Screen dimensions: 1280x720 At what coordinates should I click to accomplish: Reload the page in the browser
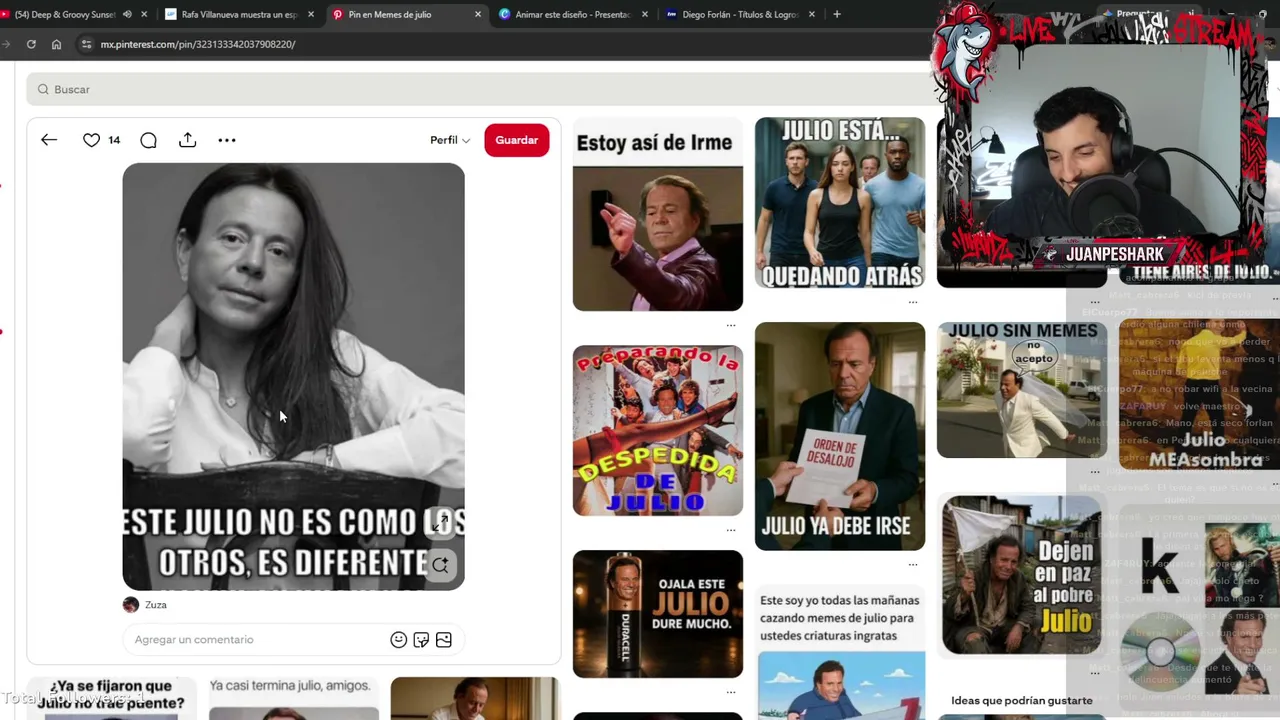point(31,44)
